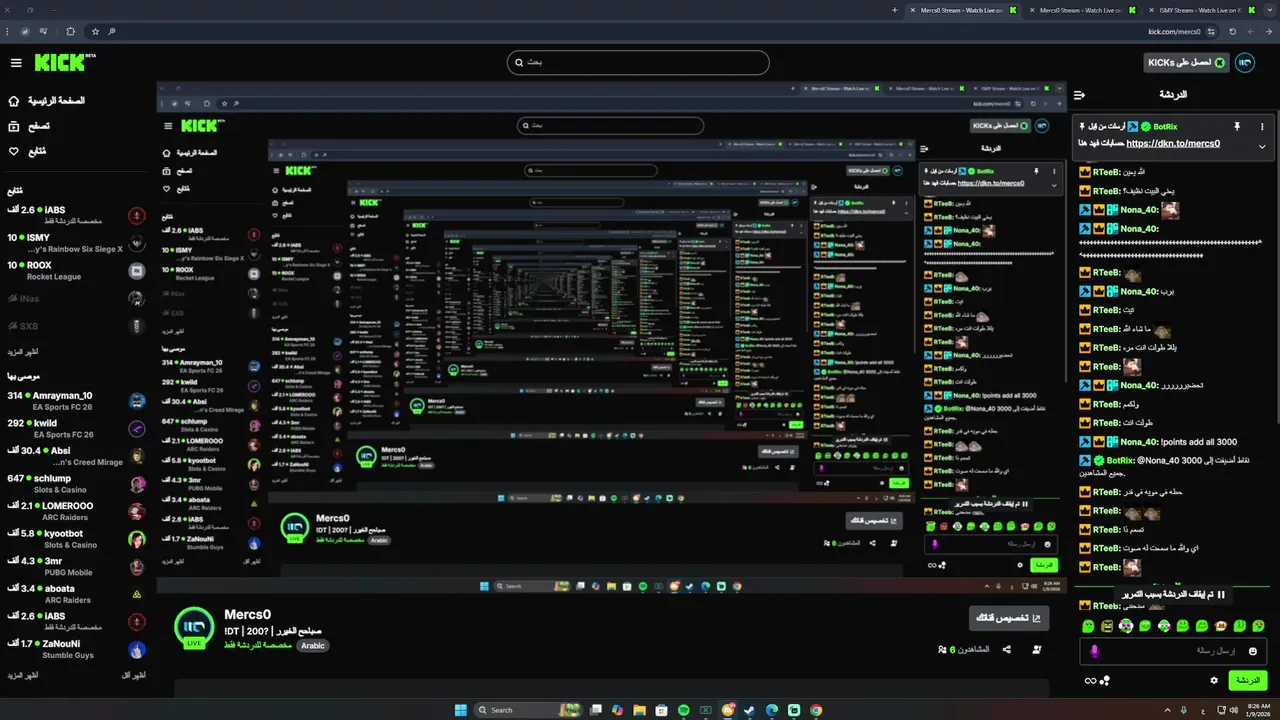Screen dimensions: 1280x720
Task: Click the Mercs0 live avatar below the stream
Action: [194, 628]
